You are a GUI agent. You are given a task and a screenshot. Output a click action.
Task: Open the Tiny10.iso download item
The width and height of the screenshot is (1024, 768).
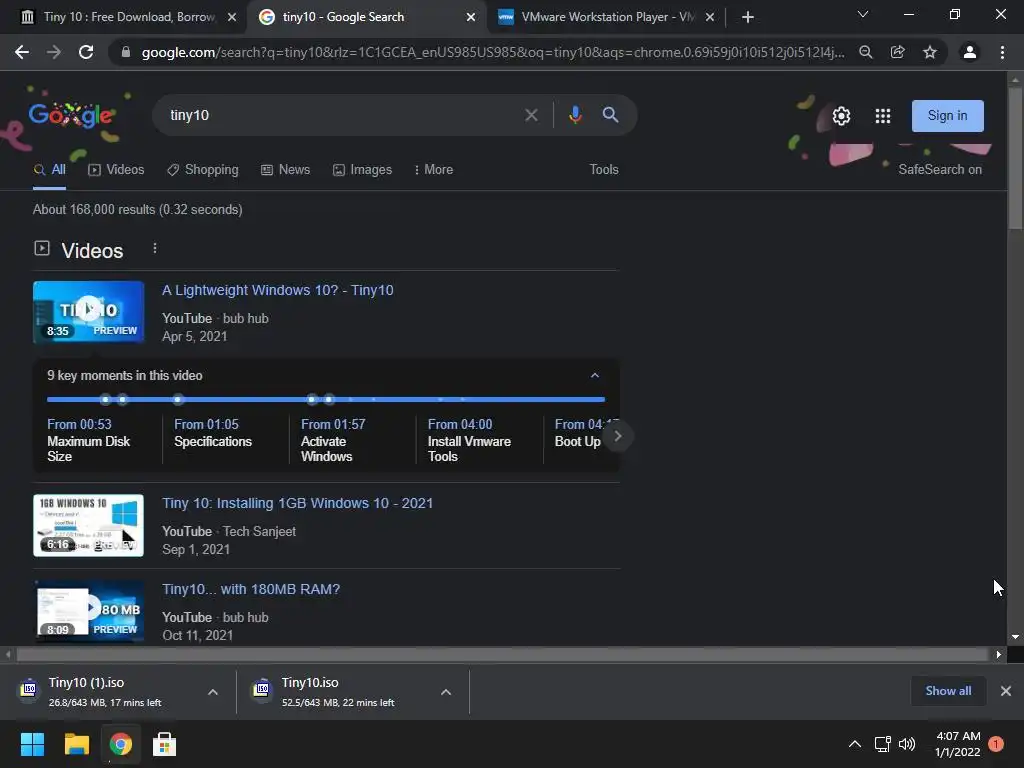click(x=339, y=692)
